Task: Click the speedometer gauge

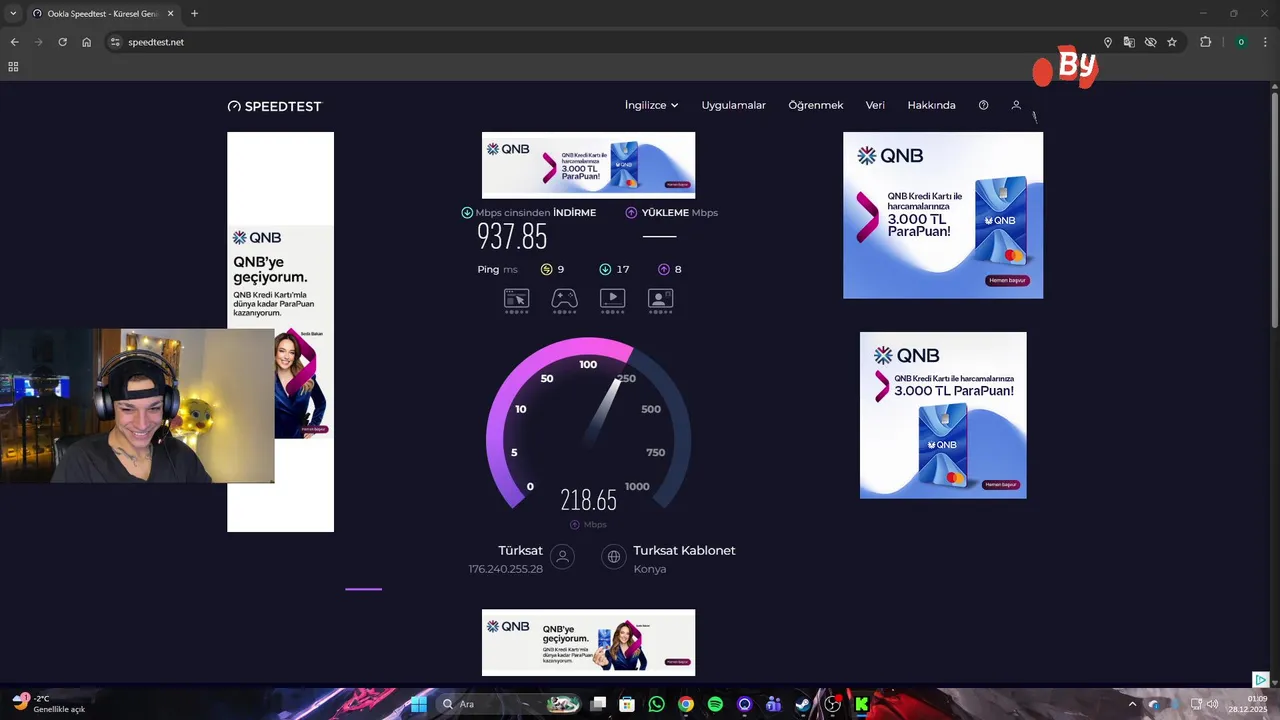Action: (588, 425)
